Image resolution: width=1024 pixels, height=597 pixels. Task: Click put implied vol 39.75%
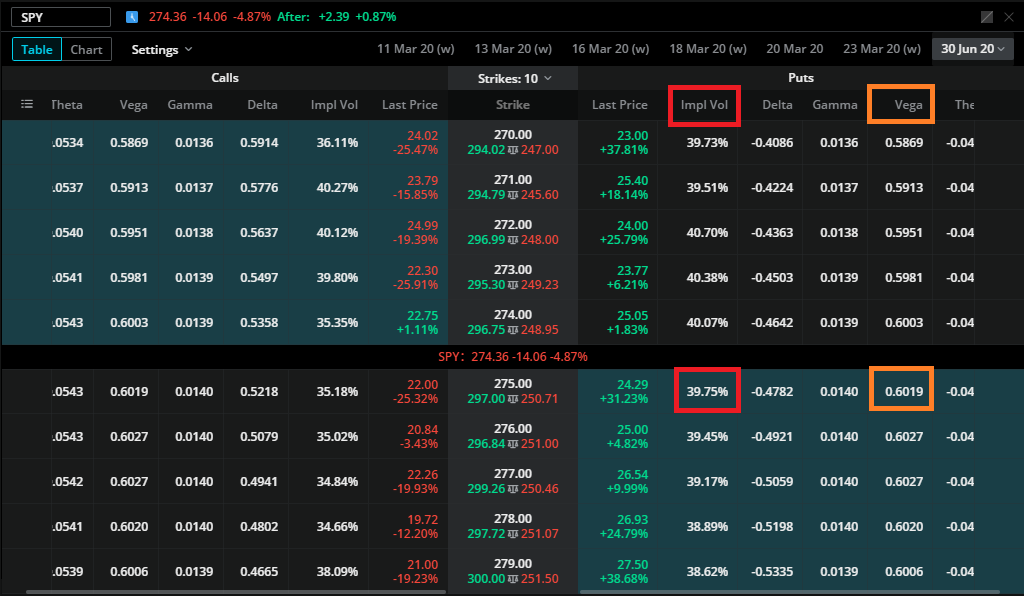707,391
